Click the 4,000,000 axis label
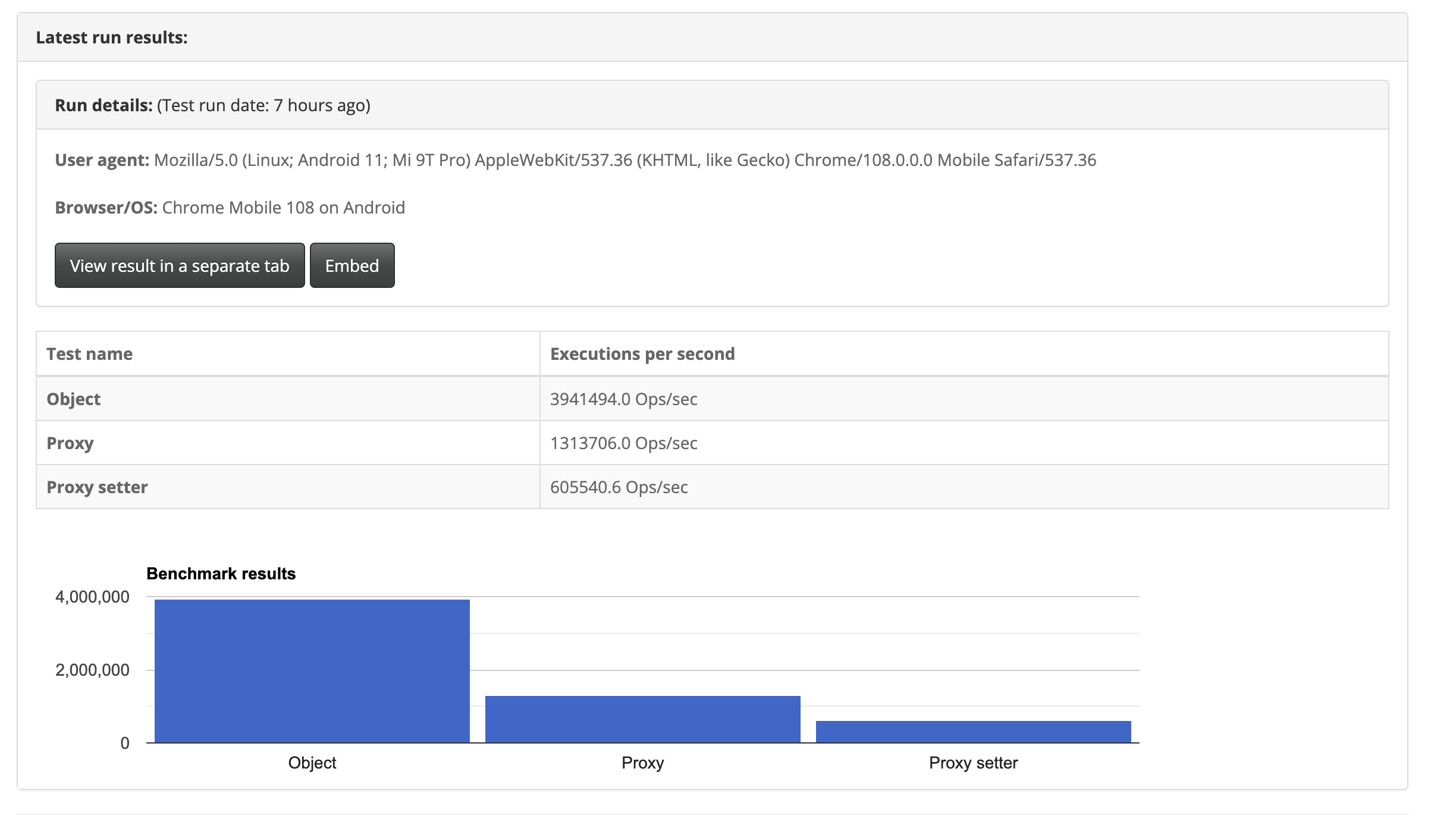 92,597
